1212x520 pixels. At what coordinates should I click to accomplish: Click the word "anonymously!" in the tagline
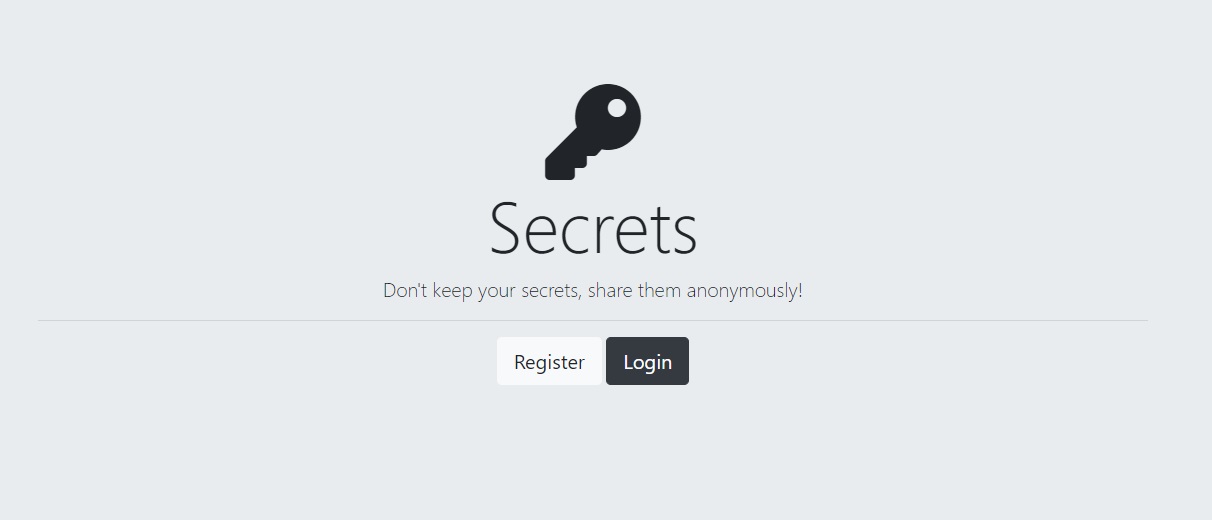pyautogui.click(x=744, y=291)
